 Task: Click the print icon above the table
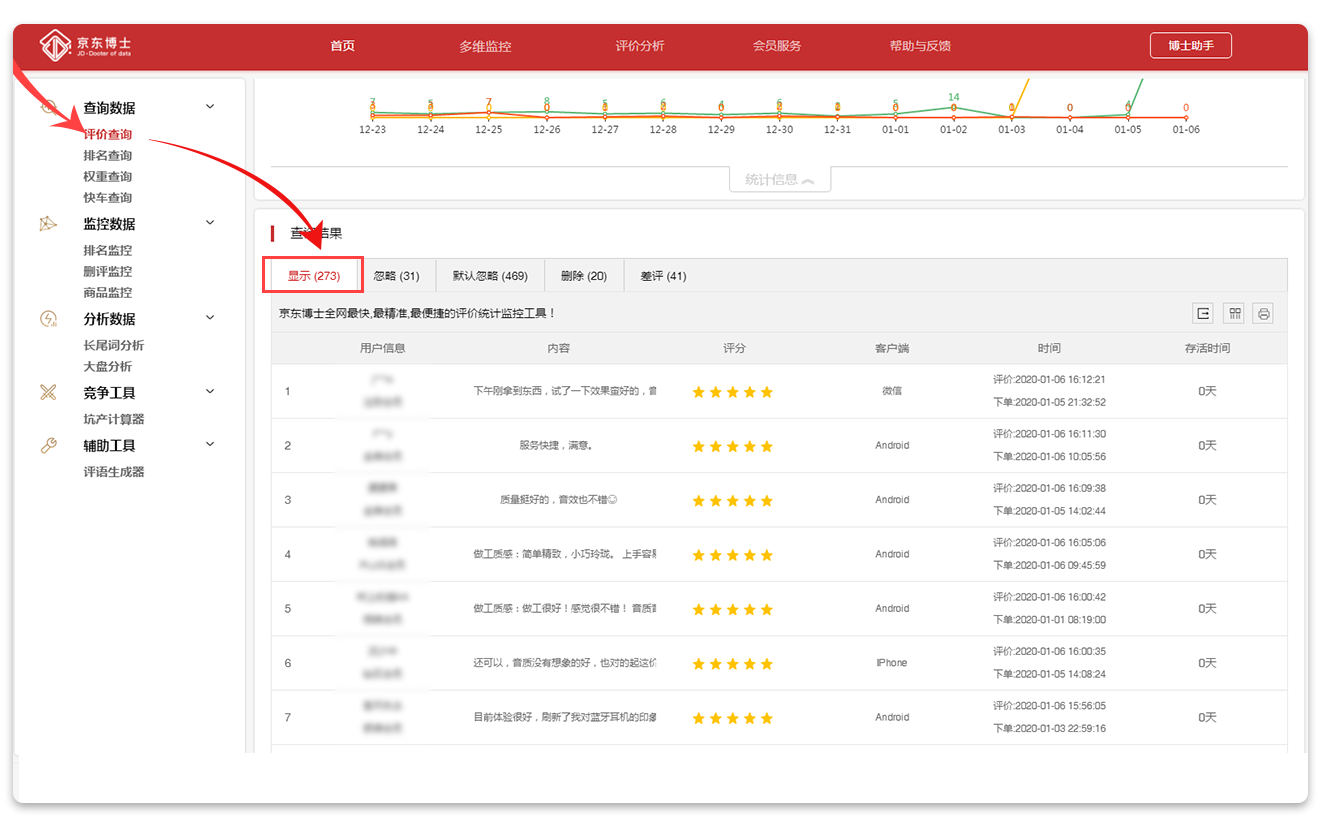click(1264, 314)
